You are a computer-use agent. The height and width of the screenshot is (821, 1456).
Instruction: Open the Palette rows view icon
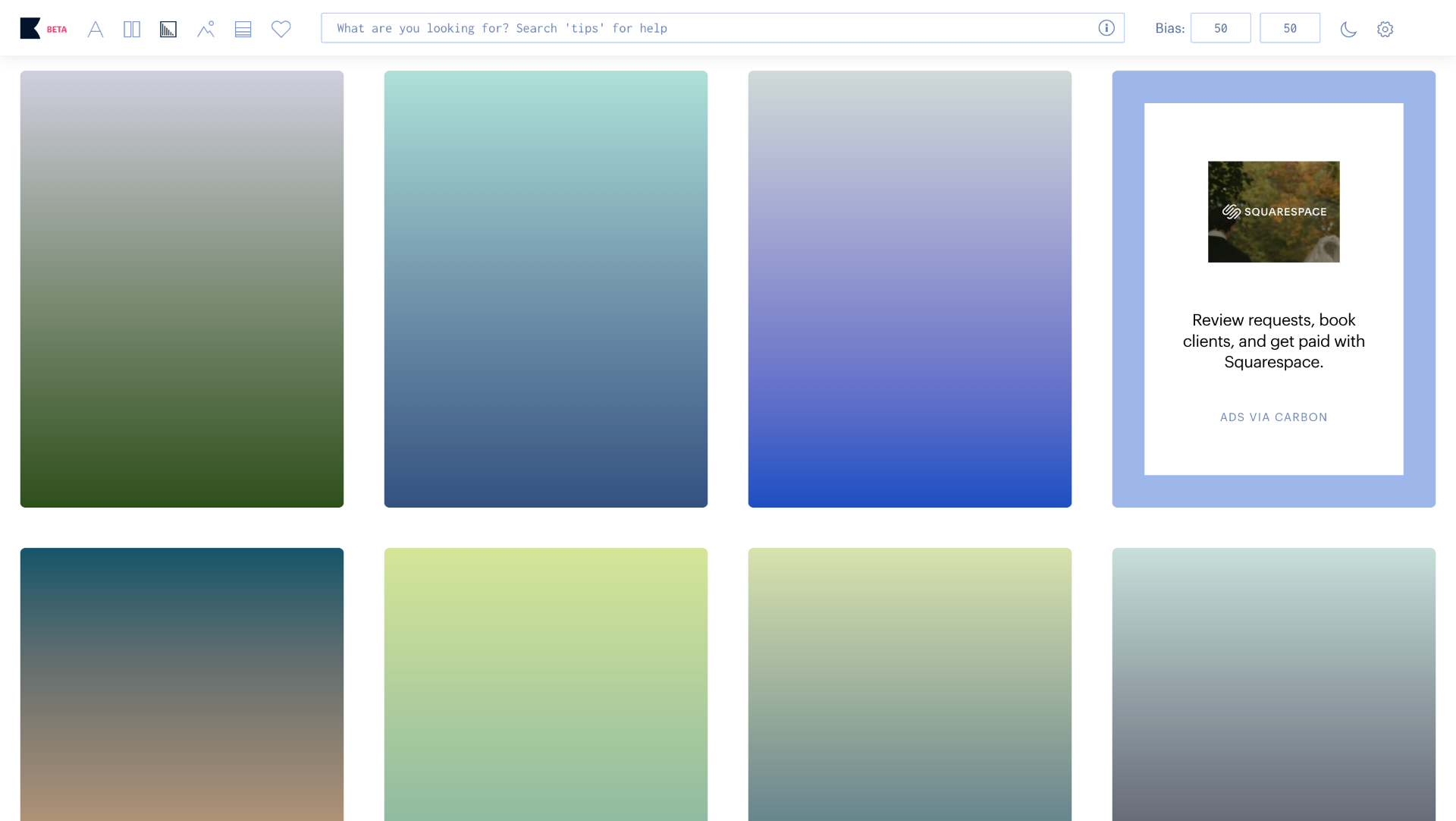pyautogui.click(x=243, y=30)
